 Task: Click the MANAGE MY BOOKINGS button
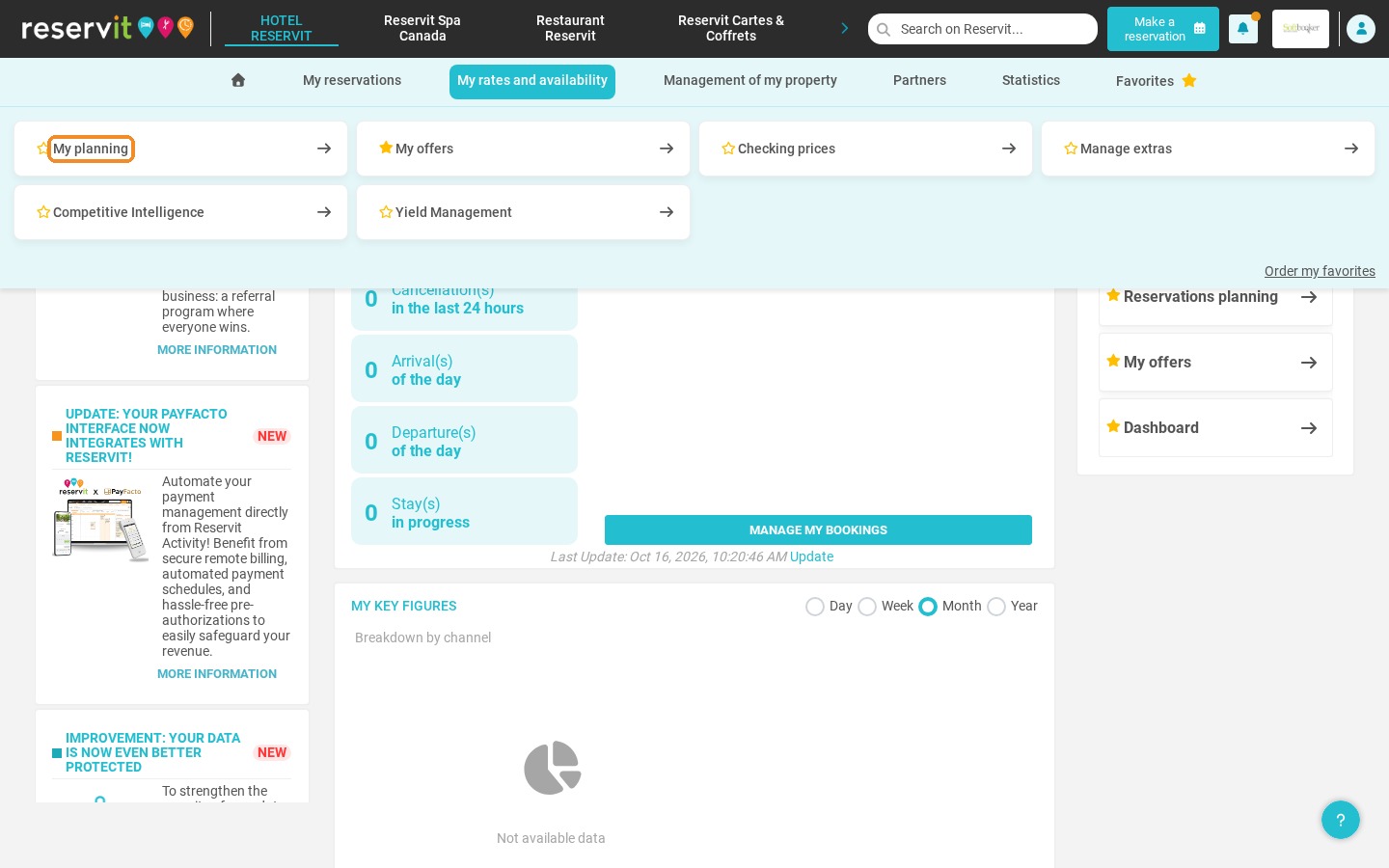[818, 530]
